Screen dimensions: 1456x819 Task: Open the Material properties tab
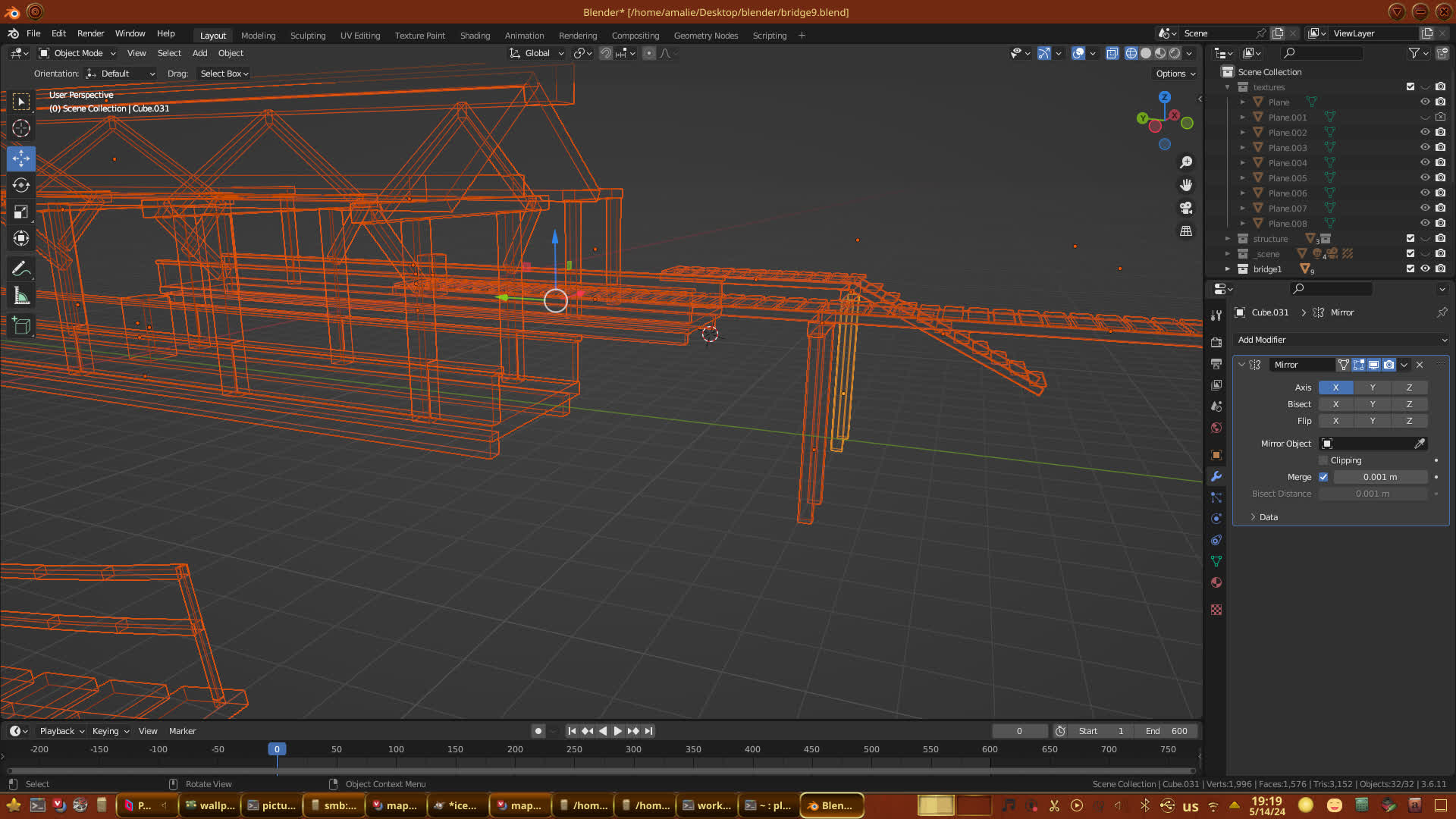[1216, 582]
